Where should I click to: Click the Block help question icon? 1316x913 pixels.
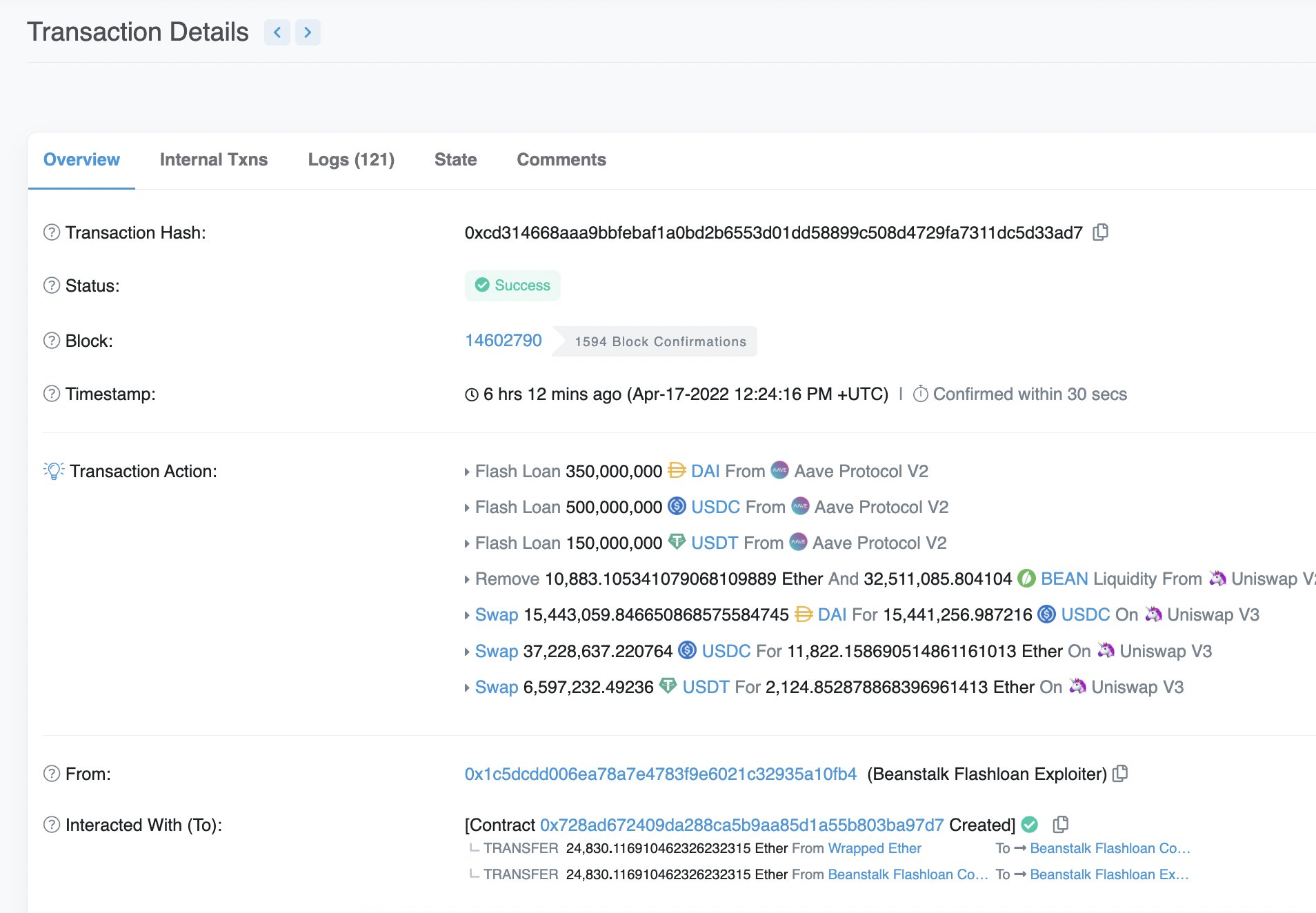point(52,341)
